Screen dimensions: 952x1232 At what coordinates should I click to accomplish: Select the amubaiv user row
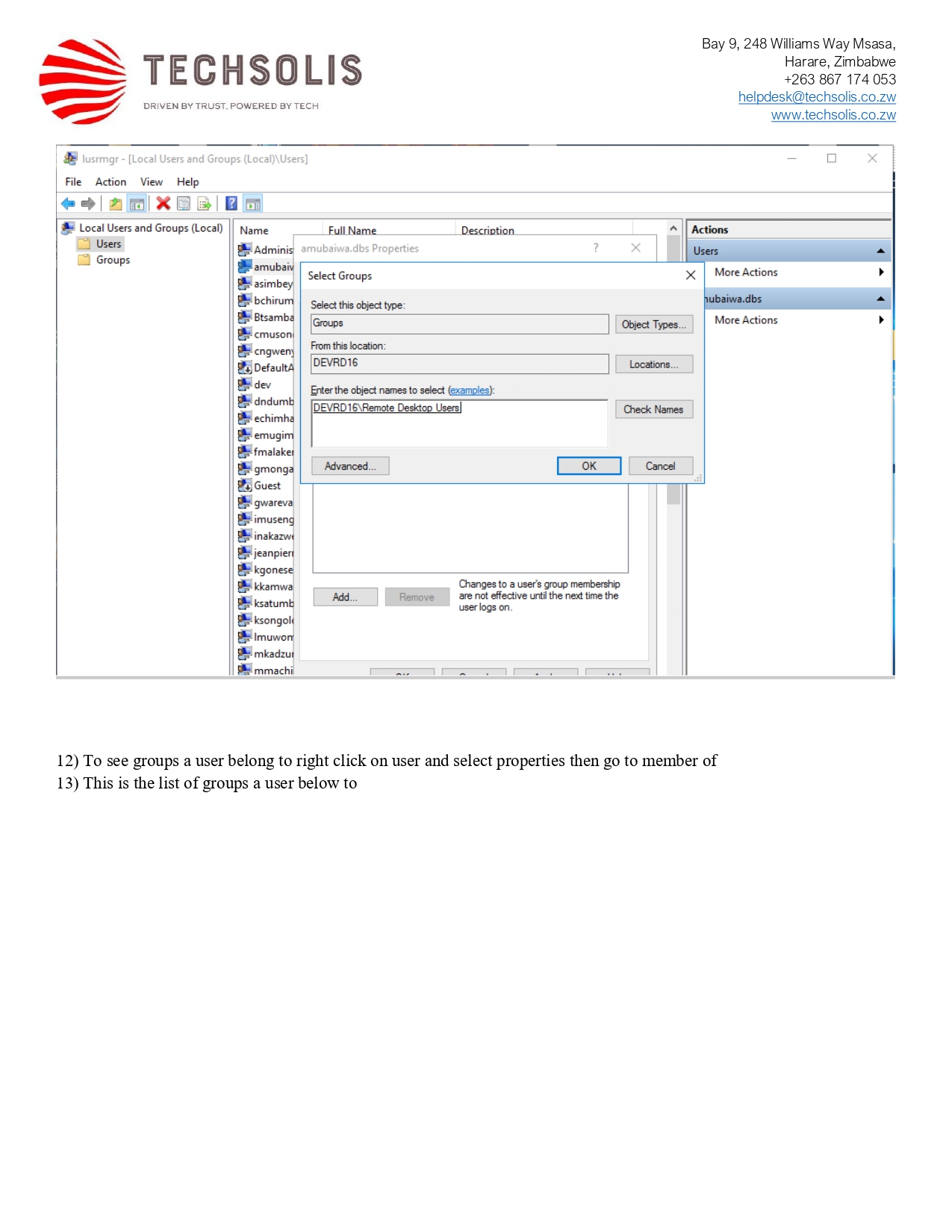(x=266, y=267)
